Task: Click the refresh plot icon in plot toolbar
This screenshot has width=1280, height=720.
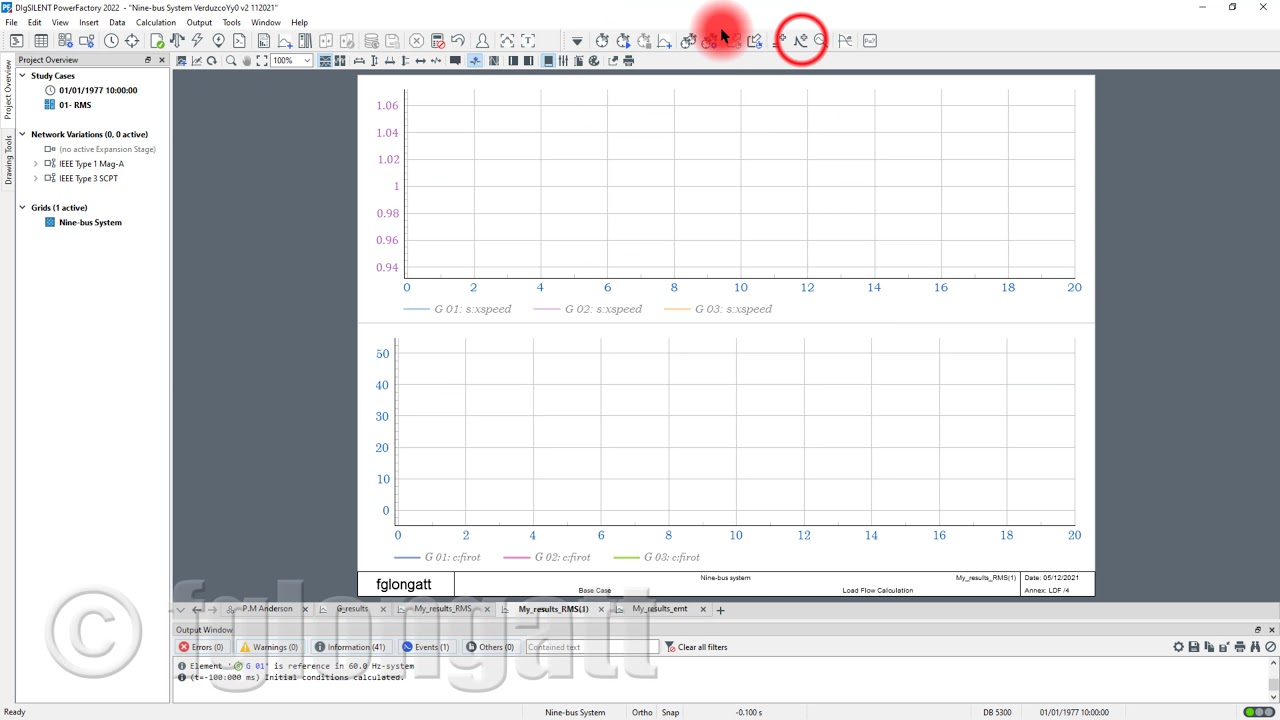Action: (211, 61)
